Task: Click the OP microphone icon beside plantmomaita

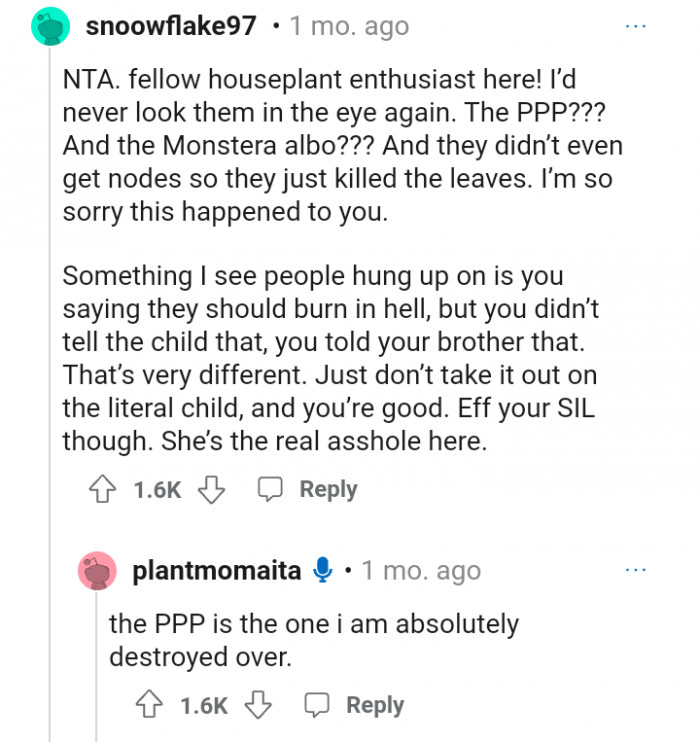Action: pyautogui.click(x=322, y=571)
